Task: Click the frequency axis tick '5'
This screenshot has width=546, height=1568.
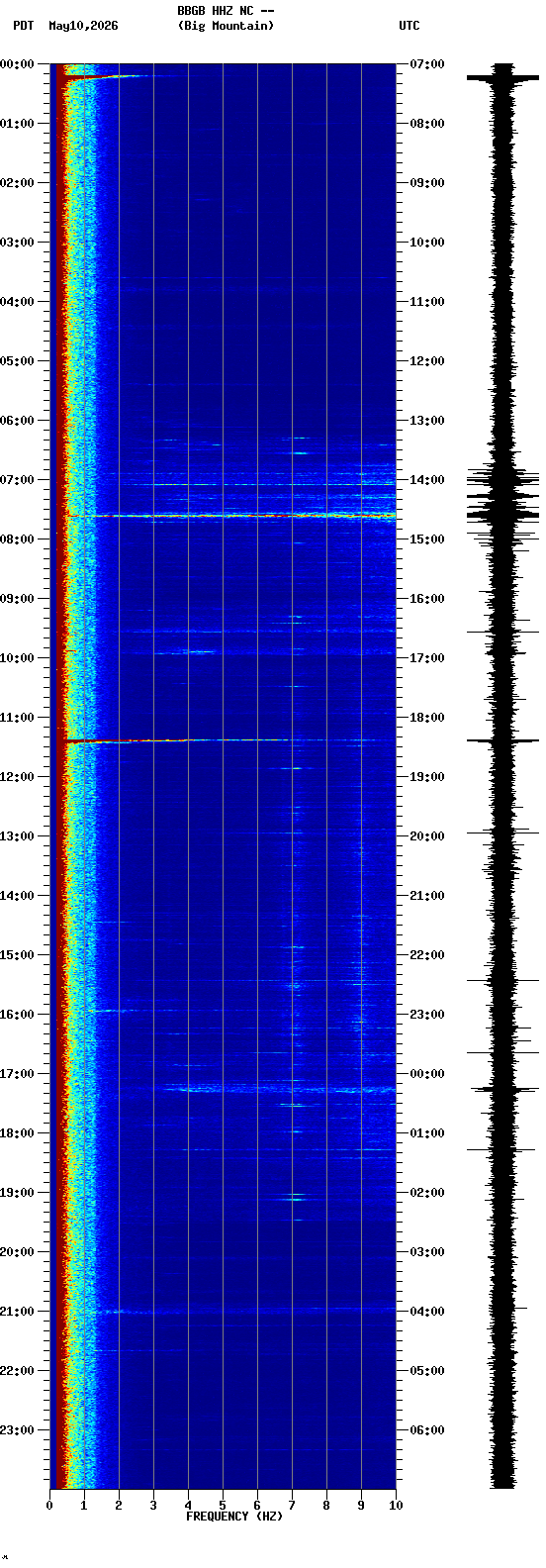Action: pyautogui.click(x=223, y=1506)
